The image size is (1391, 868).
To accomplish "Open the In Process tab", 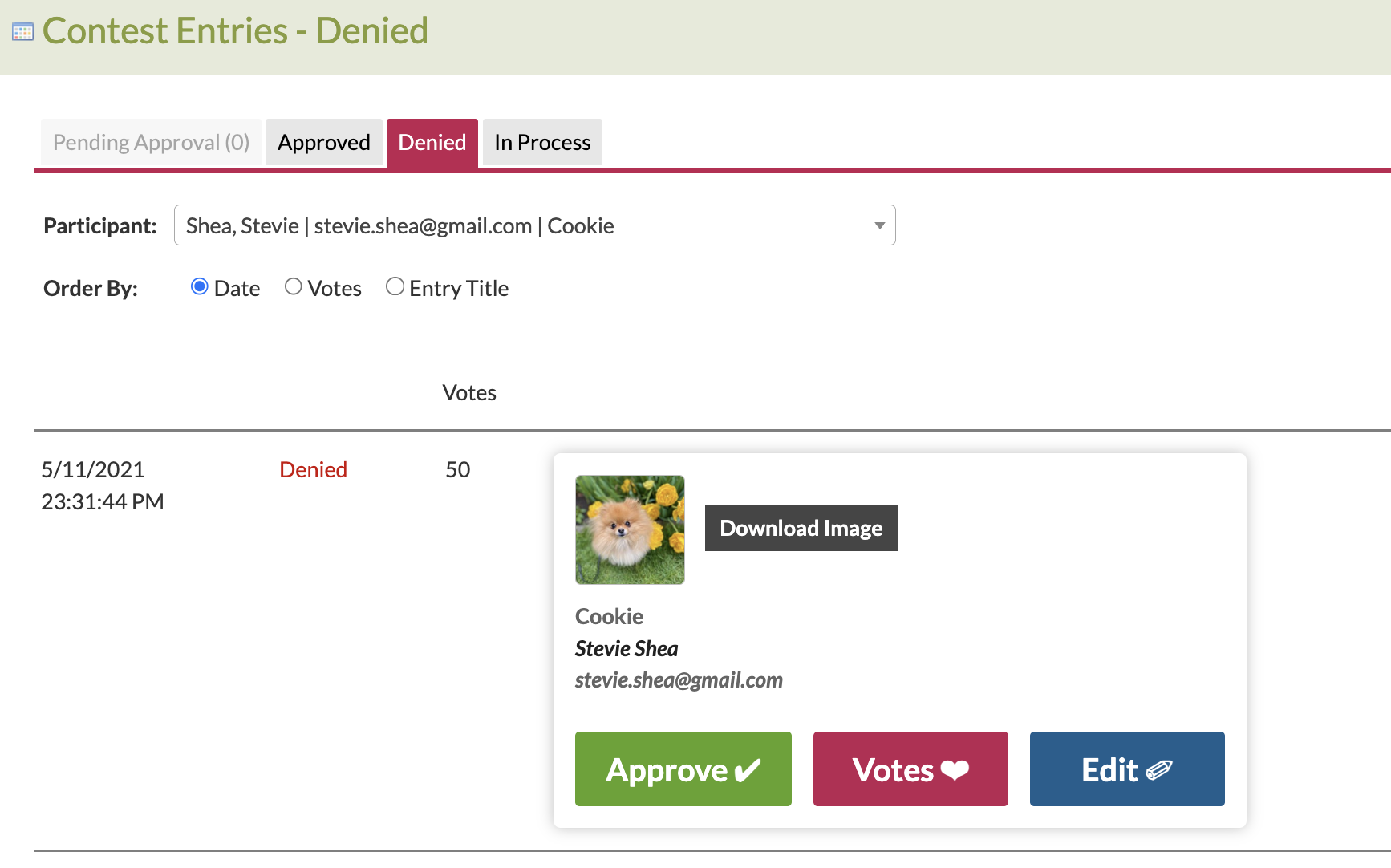I will tap(542, 143).
